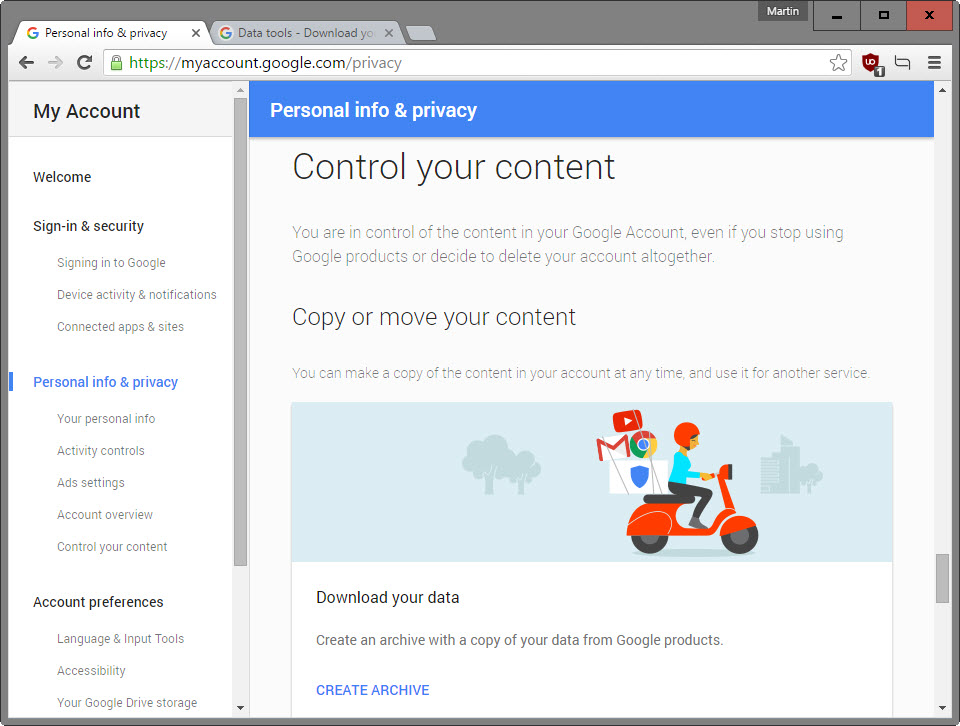Click the Google favicon on the first tab
Screen dimensions: 960x726
pyautogui.click(x=32, y=33)
